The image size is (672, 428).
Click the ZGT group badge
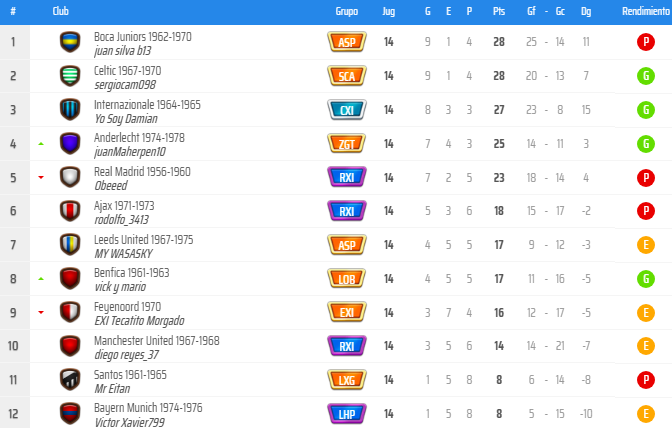[x=347, y=144]
